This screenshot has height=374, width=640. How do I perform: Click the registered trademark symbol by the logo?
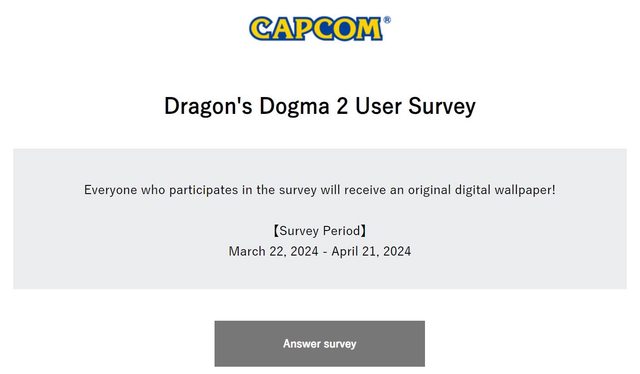tap(387, 20)
